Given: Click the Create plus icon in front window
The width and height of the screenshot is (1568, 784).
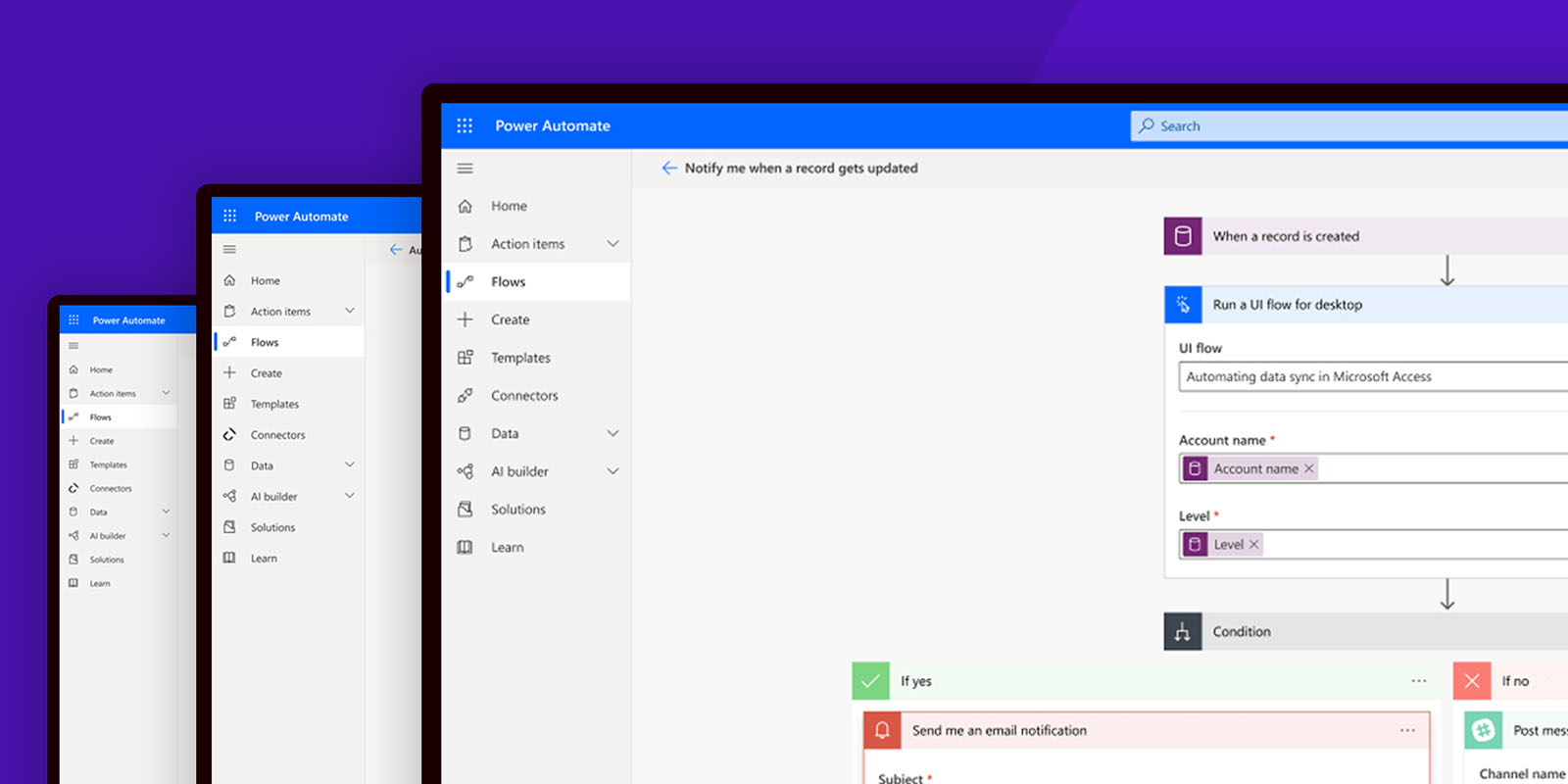Looking at the screenshot, I should (465, 319).
